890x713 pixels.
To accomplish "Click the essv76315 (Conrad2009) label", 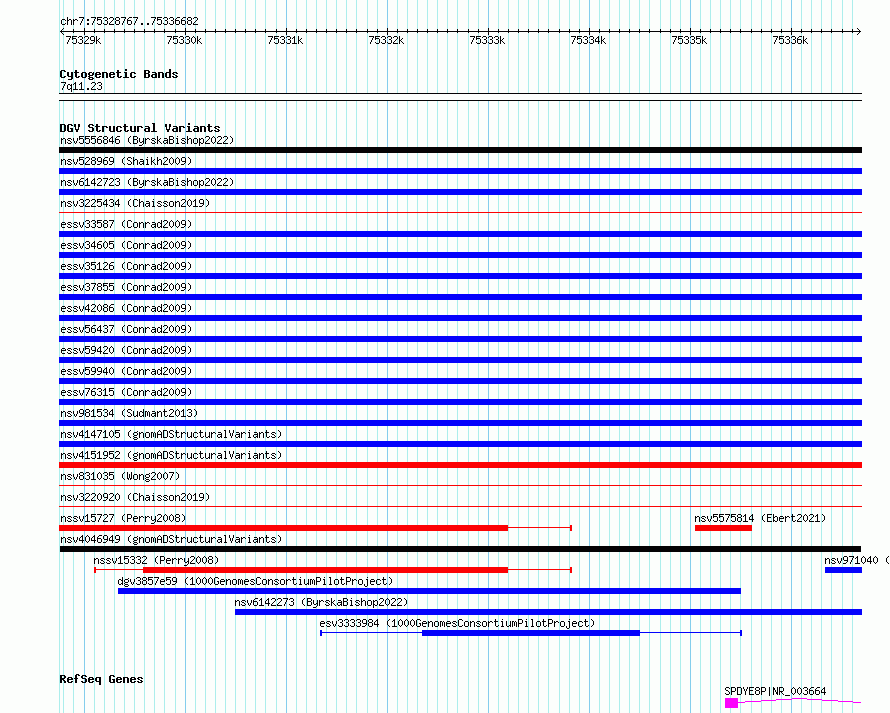I will coord(126,392).
